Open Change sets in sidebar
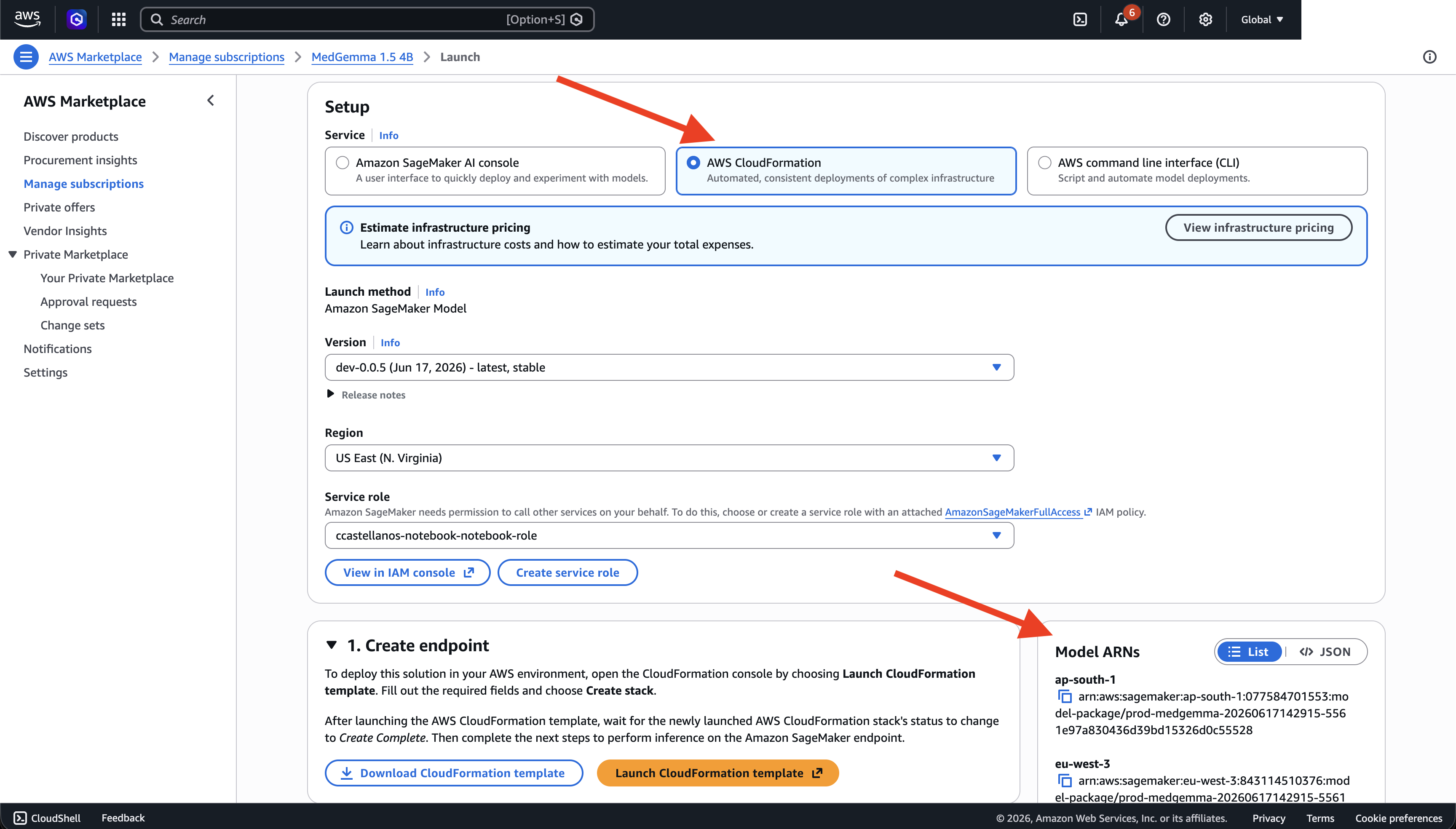This screenshot has width=1456, height=829. click(x=72, y=325)
